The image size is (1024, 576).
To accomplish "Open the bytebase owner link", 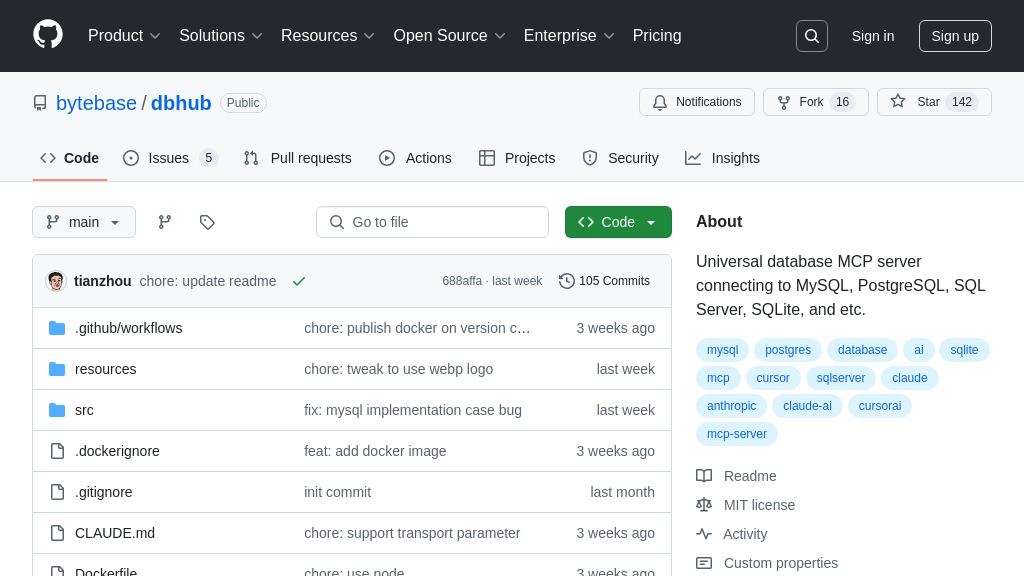I will point(96,103).
